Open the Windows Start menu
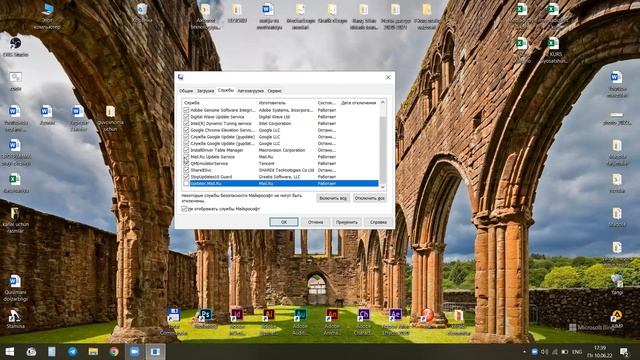The image size is (640, 360). point(10,351)
